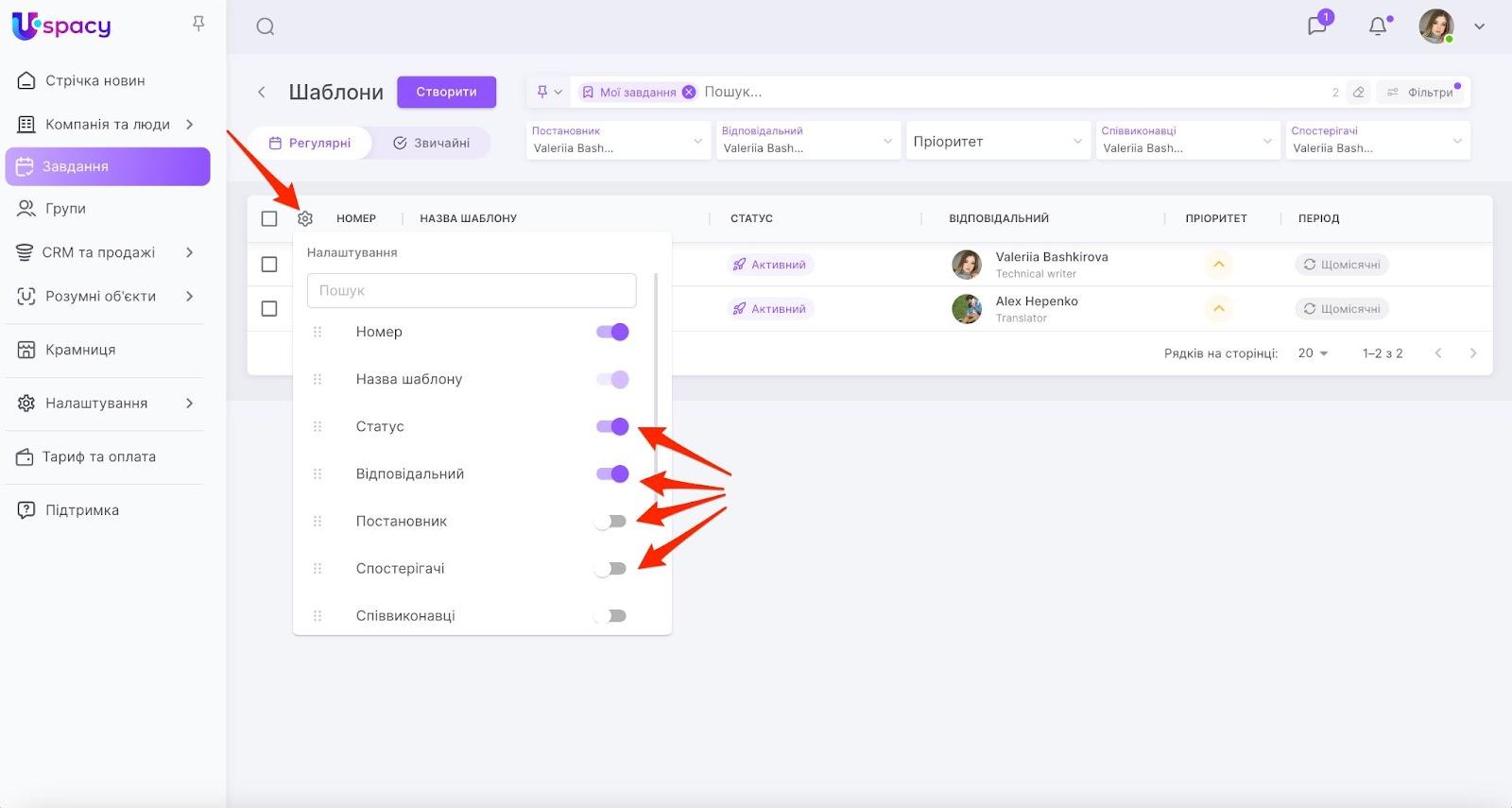Open the notifications bell
Viewport: 1512px width, 808px height.
pos(1378,26)
